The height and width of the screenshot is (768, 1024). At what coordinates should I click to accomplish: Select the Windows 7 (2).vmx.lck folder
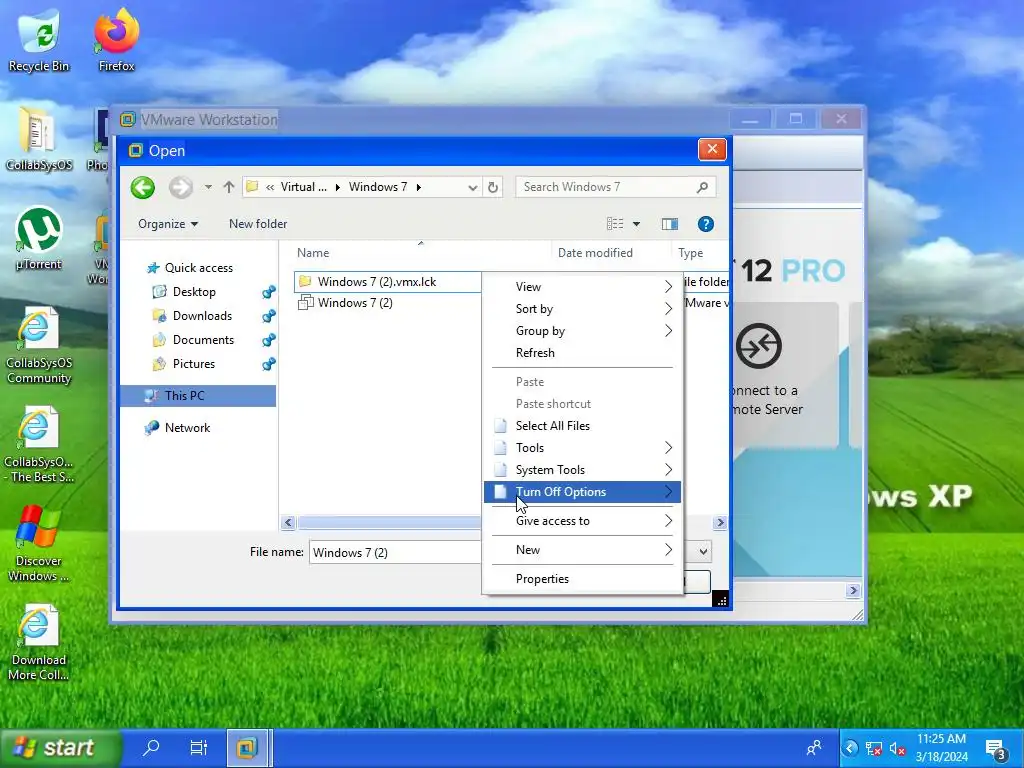(377, 282)
